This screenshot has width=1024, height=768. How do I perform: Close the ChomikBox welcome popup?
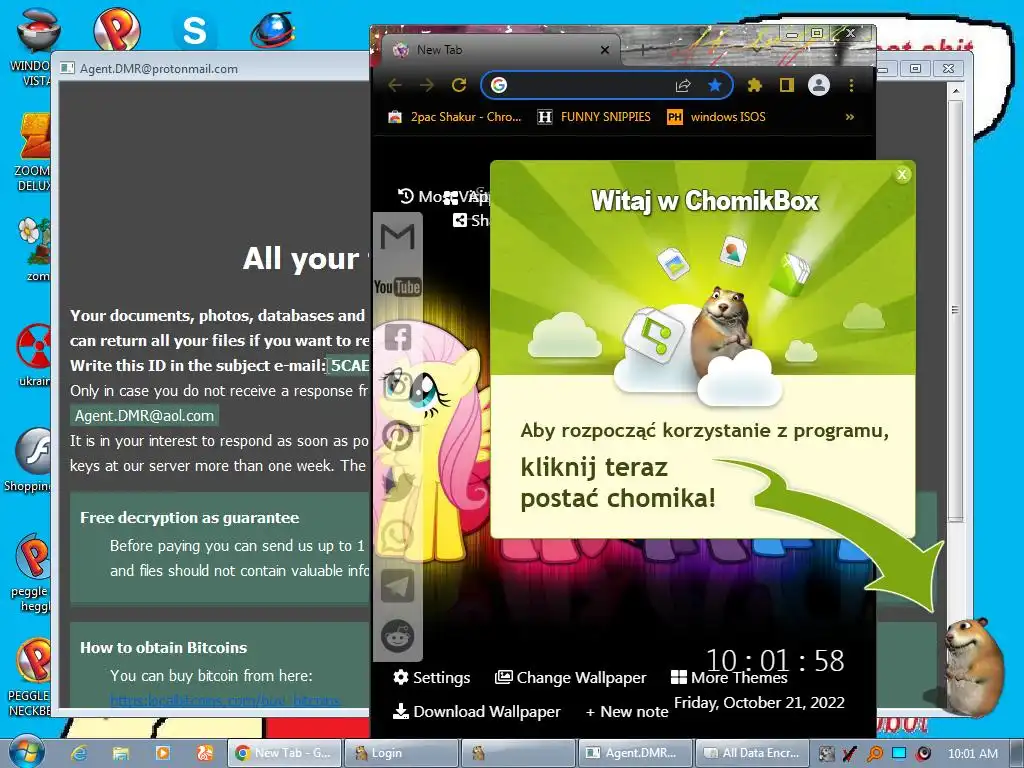(902, 174)
